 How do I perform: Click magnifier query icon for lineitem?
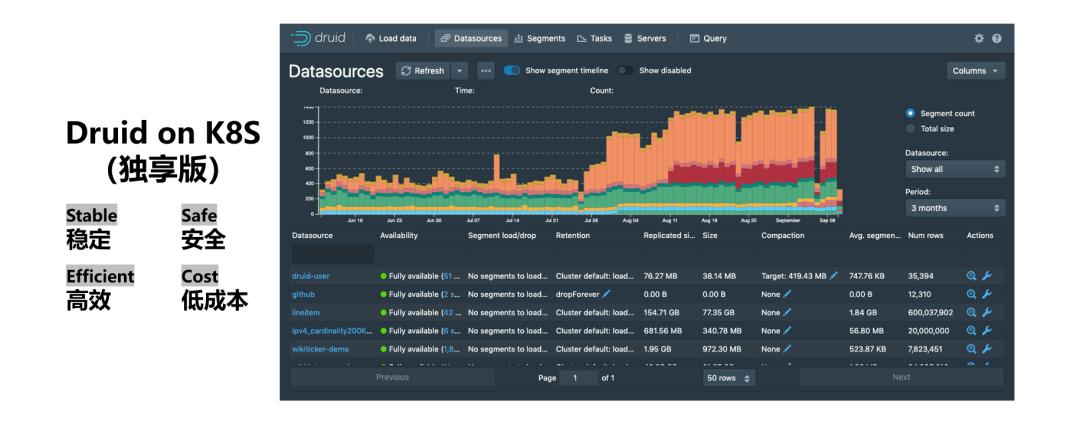[971, 313]
